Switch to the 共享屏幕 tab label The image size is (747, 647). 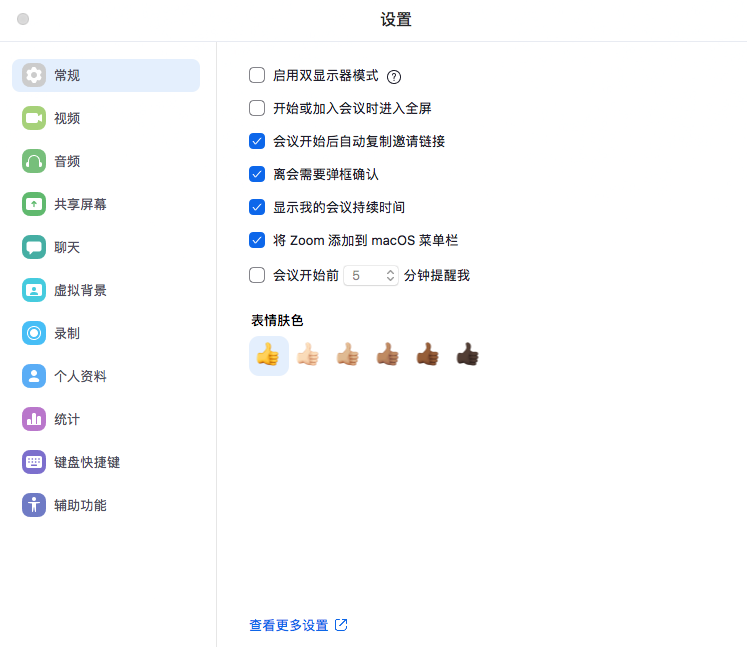point(80,204)
